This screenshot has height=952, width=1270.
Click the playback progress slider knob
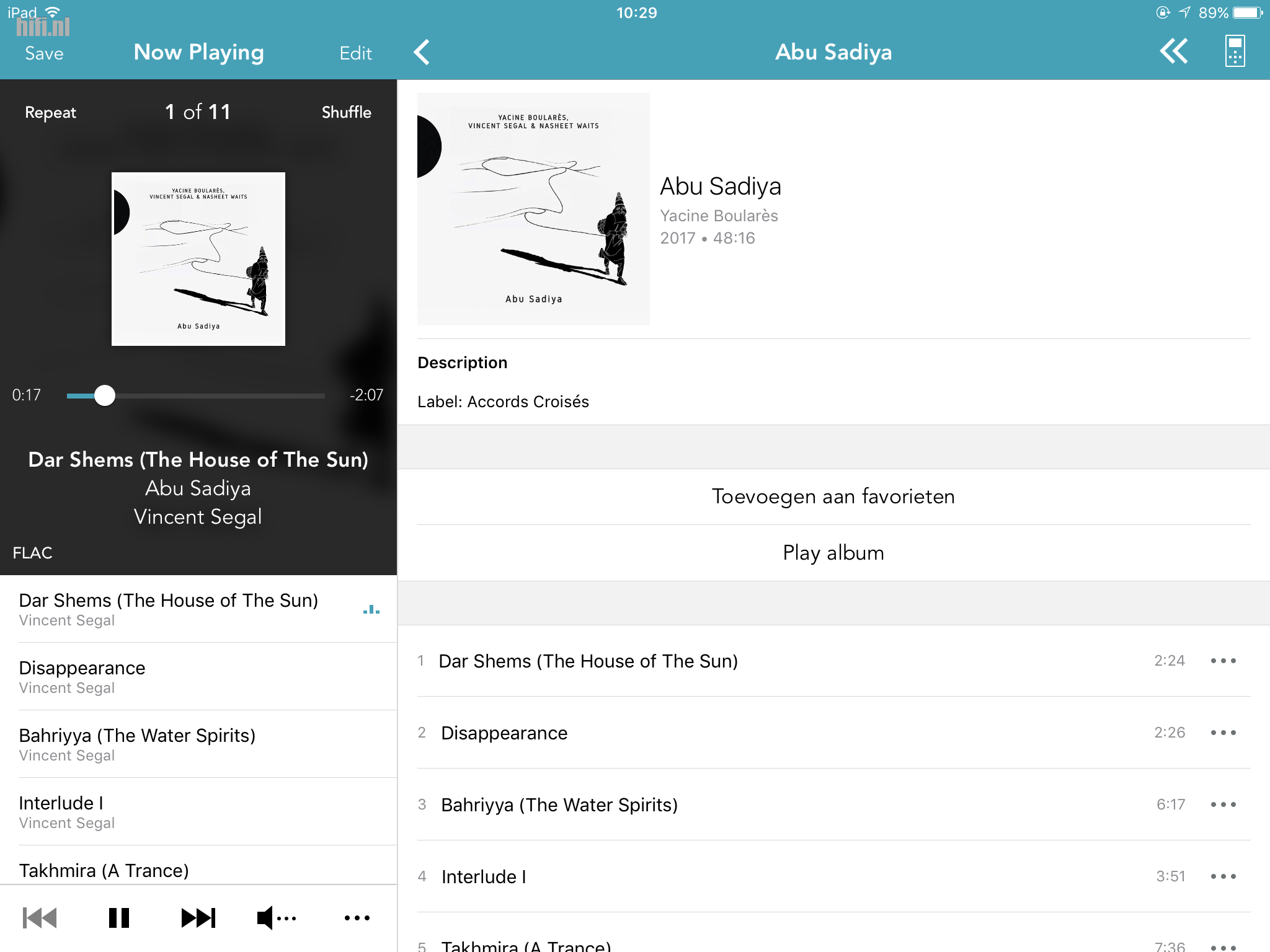click(x=105, y=395)
